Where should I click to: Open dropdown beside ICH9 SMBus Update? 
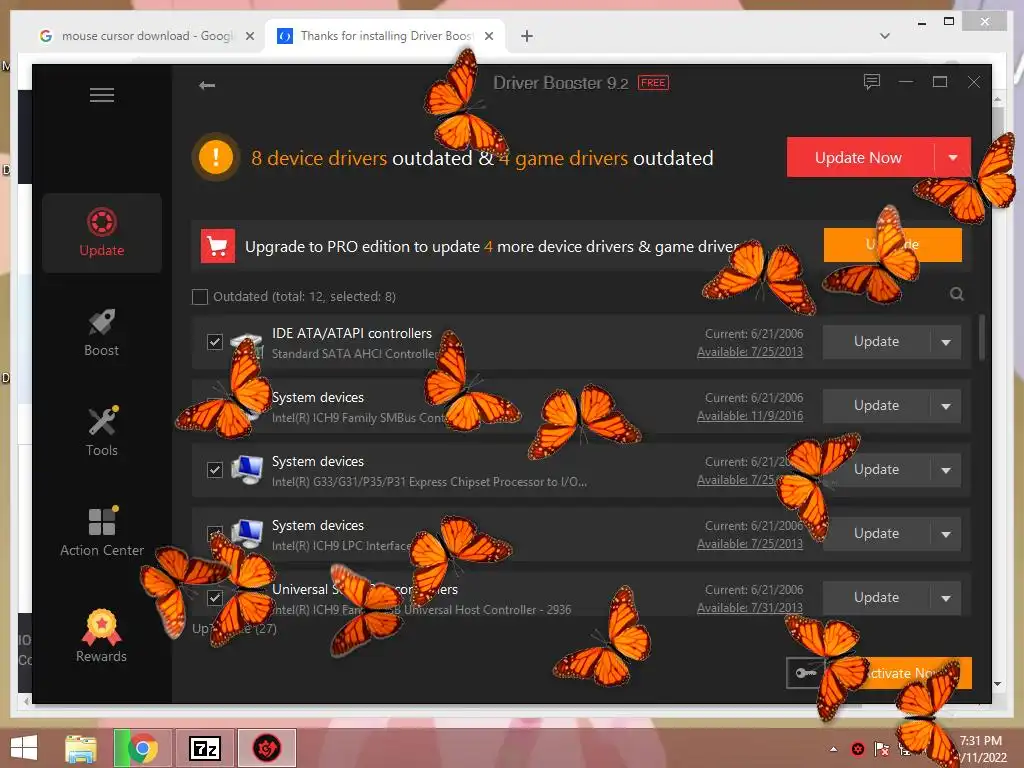tap(946, 406)
